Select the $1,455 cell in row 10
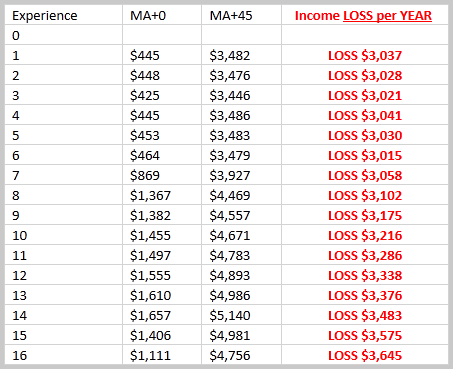This screenshot has width=453, height=369. pos(162,235)
